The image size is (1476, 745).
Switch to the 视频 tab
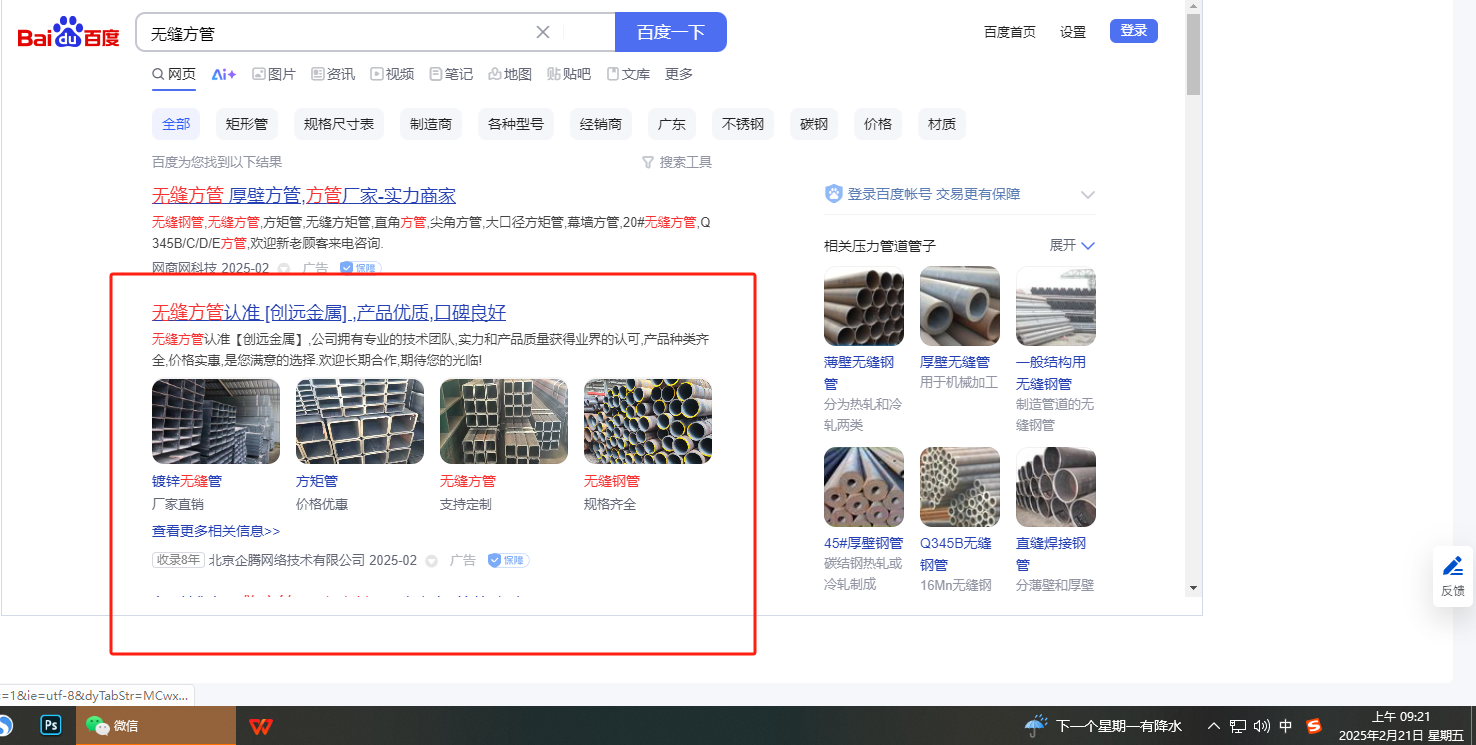tap(392, 74)
